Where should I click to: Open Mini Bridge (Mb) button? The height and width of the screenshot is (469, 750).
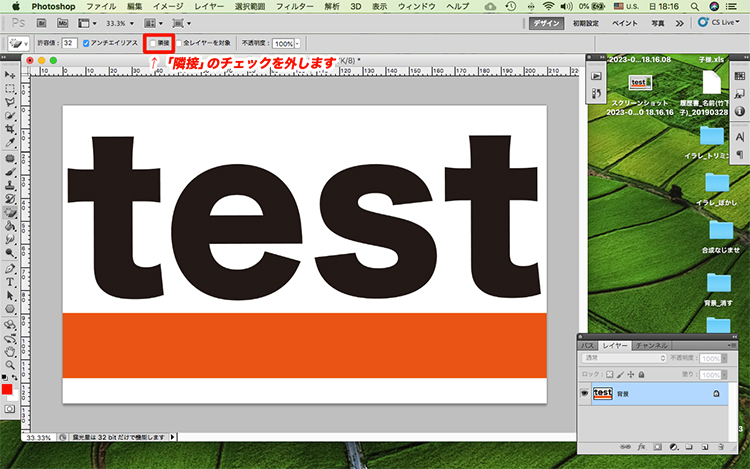tap(61, 22)
